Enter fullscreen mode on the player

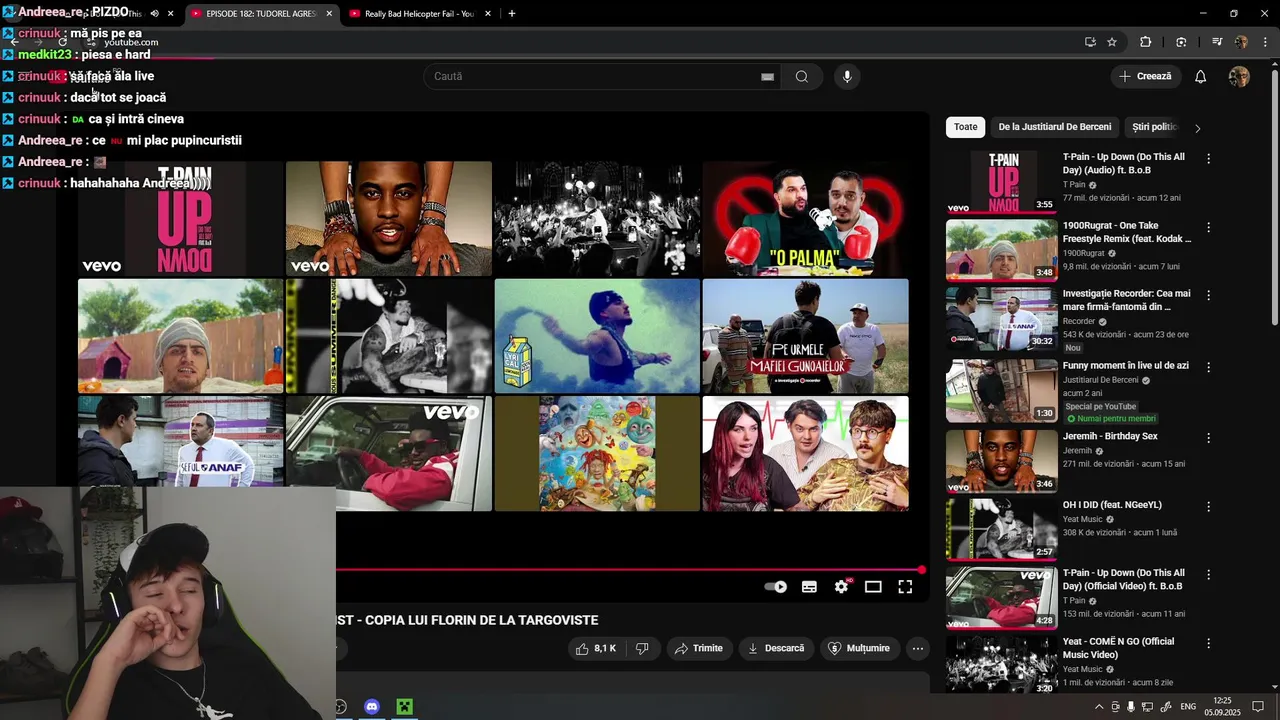[905, 587]
